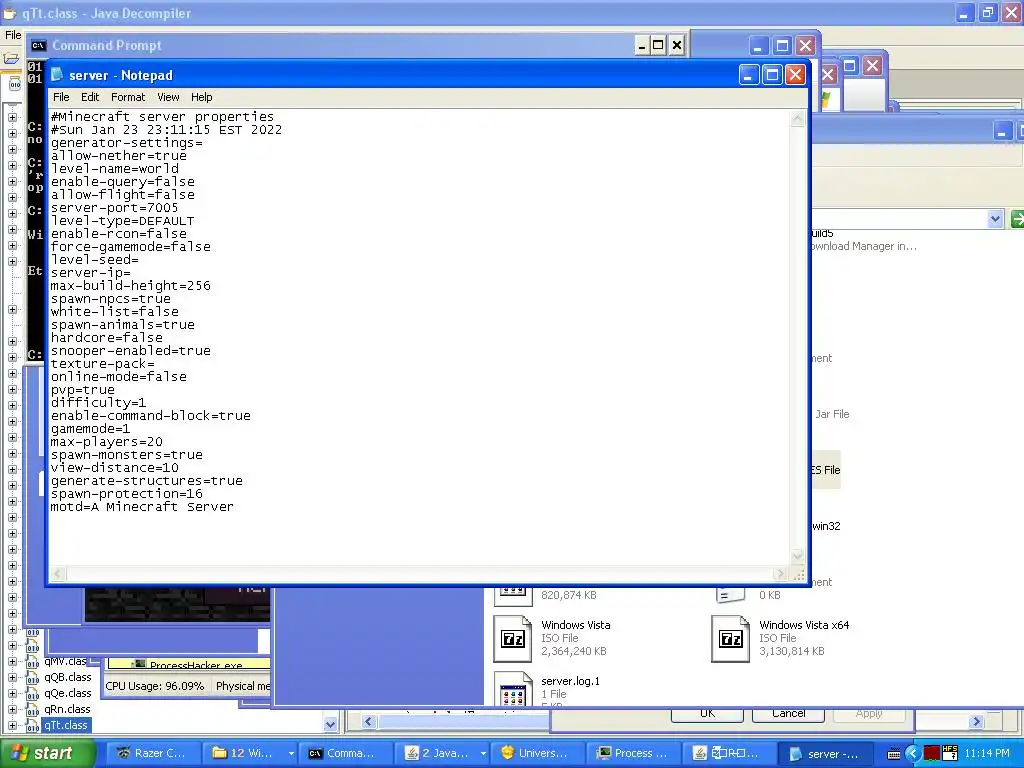Viewport: 1024px width, 768px height.
Task: Open the Java Decompiler File menu
Action: click(13, 35)
